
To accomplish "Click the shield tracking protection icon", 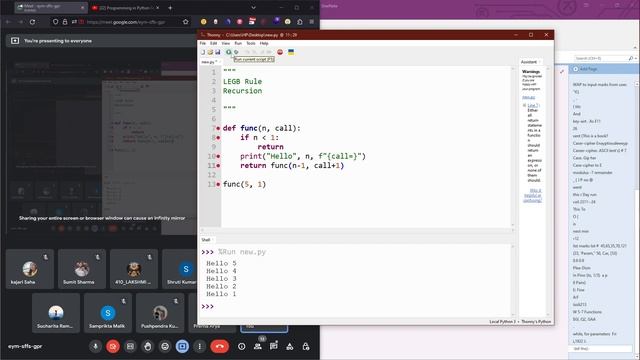I will [56, 22].
